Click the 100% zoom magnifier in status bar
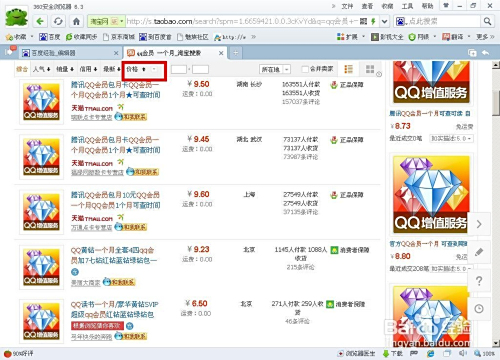This screenshot has height=360, width=500. coord(484,353)
